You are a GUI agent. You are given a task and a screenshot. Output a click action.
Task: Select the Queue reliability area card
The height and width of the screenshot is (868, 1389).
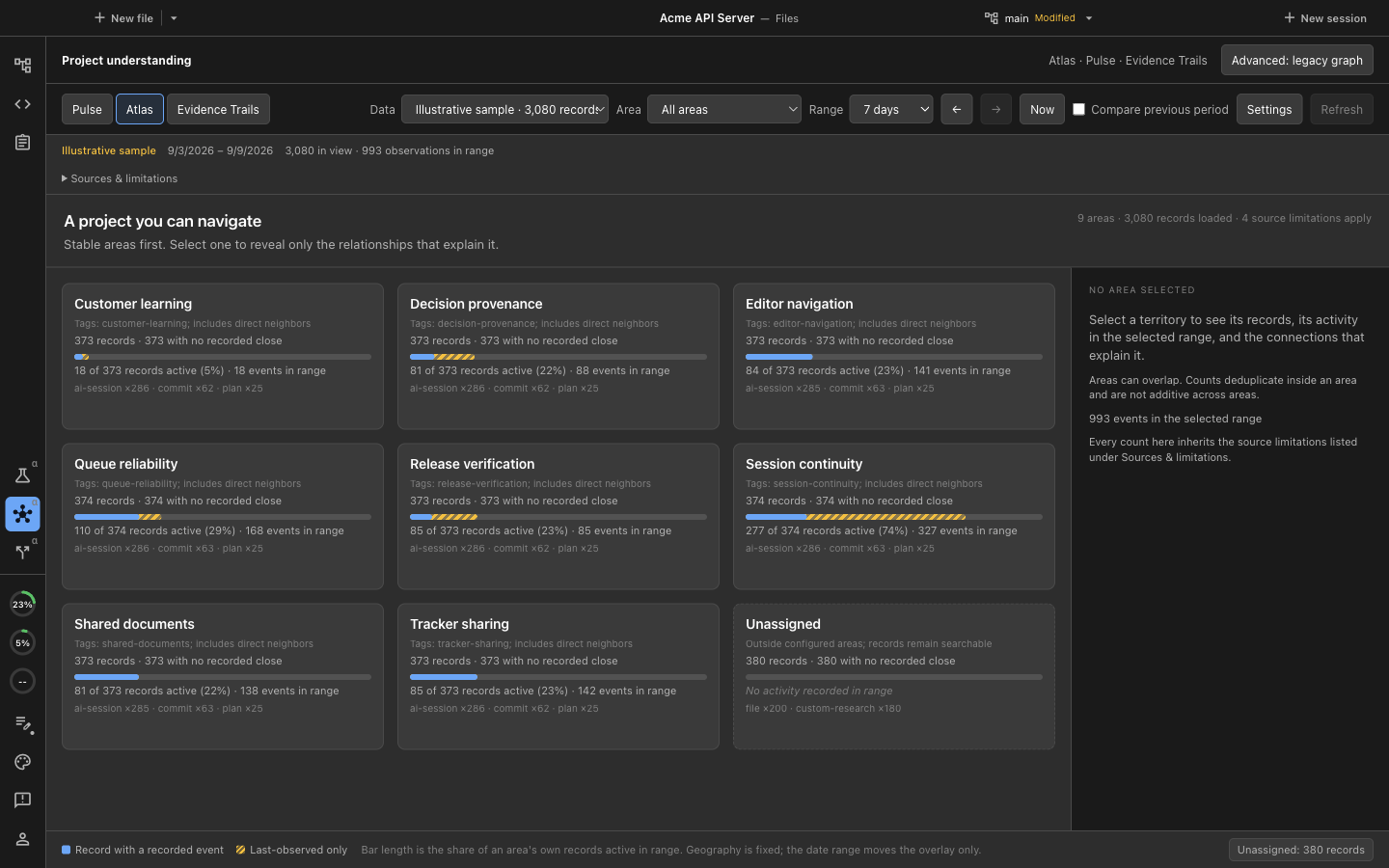(223, 516)
